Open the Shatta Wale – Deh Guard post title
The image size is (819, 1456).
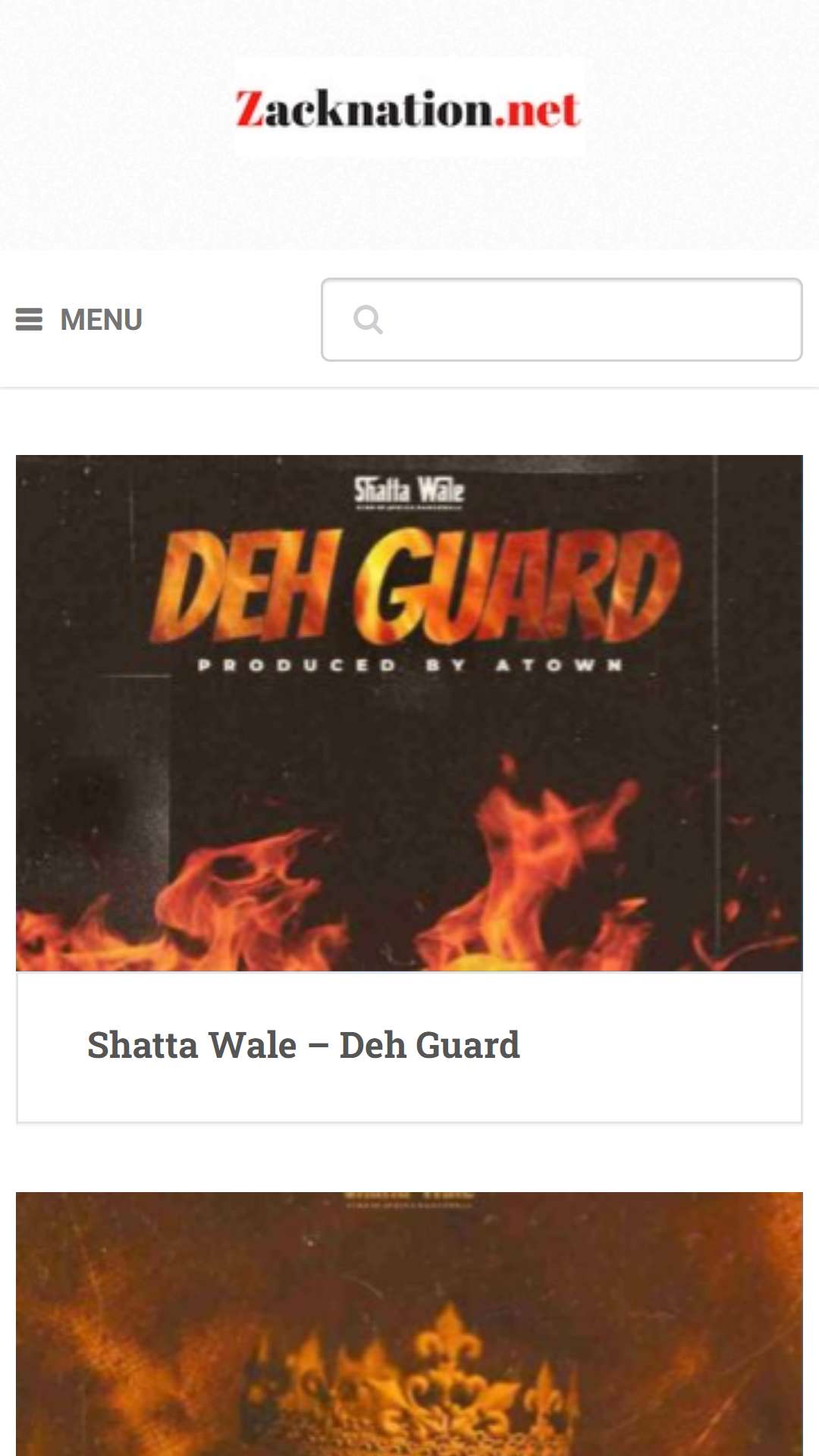303,1045
